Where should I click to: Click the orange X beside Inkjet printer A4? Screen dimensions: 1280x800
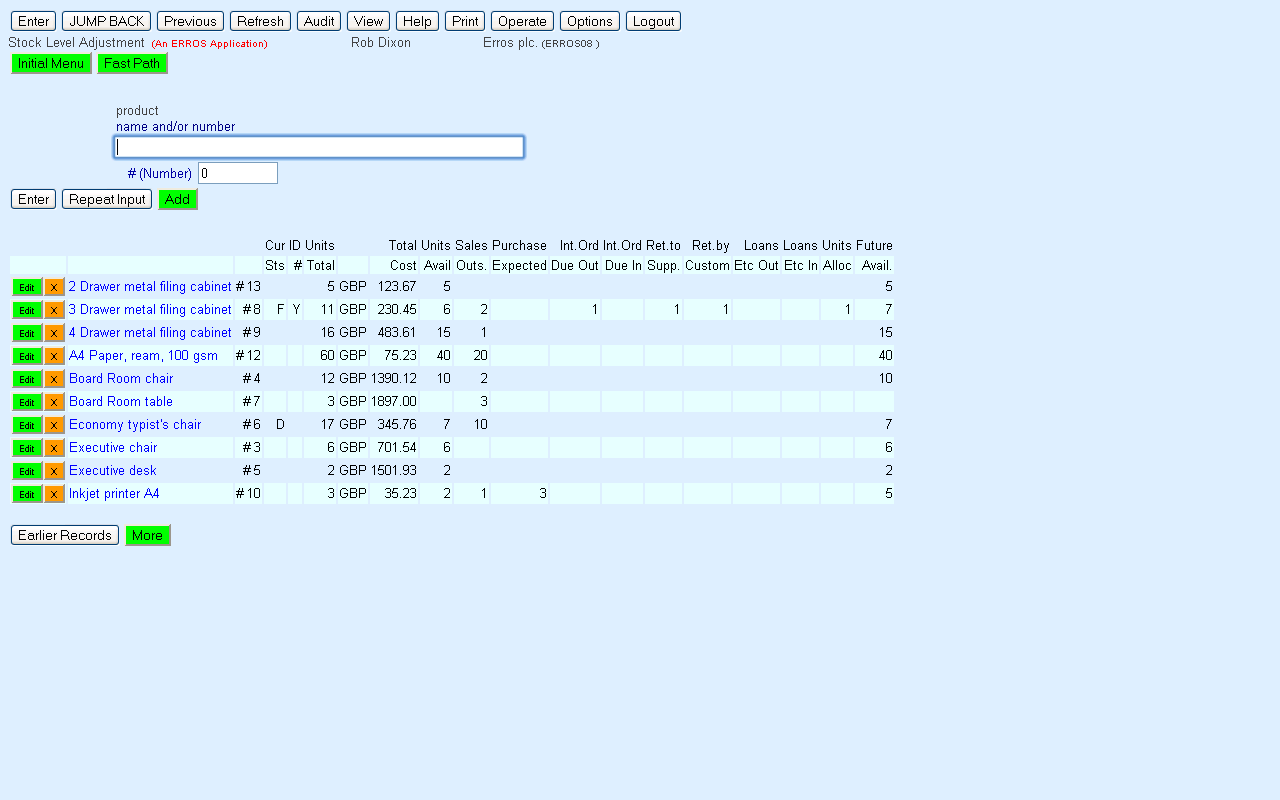[54, 494]
